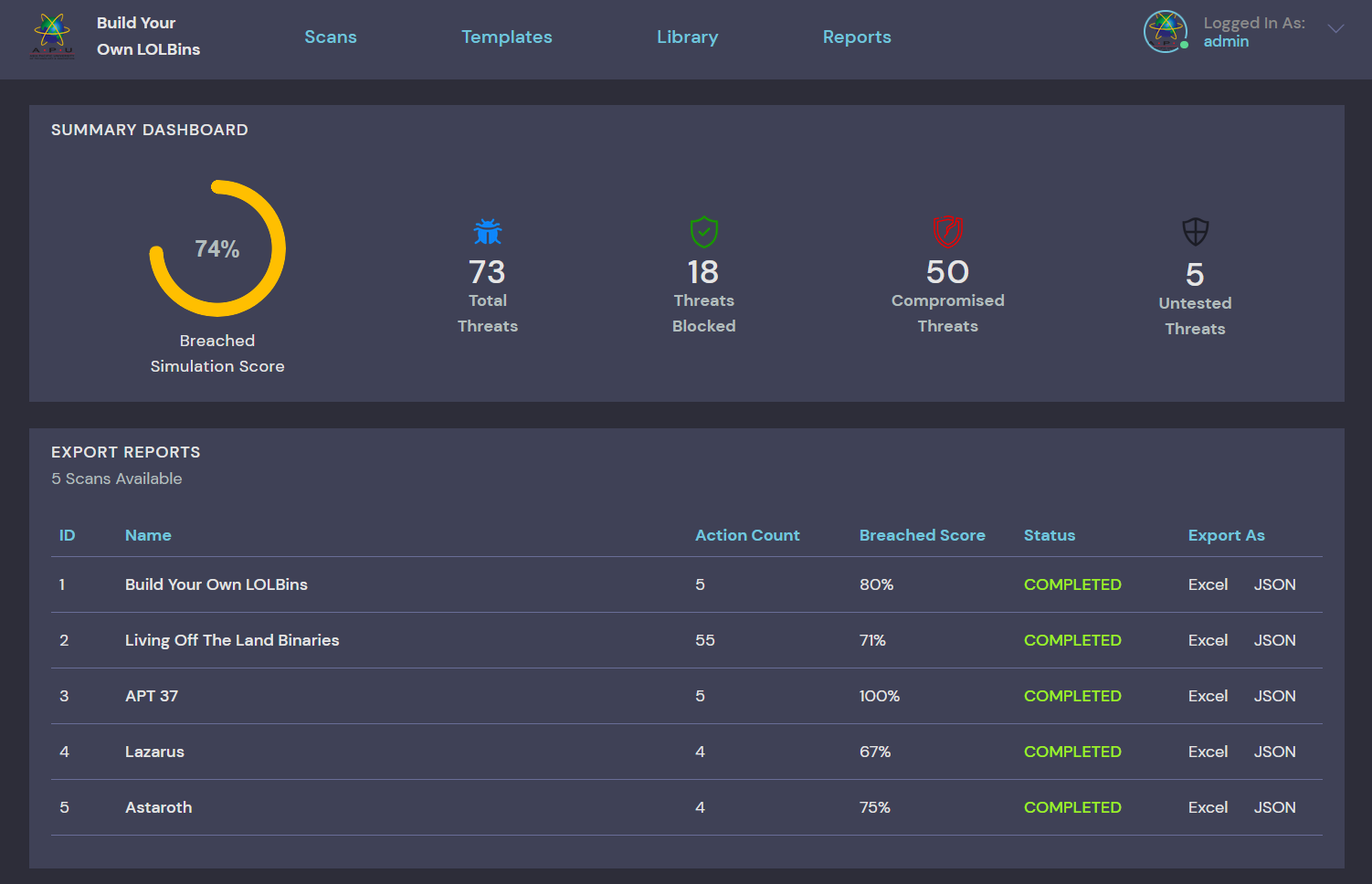Click the ID column header
The image size is (1372, 884).
pos(67,535)
